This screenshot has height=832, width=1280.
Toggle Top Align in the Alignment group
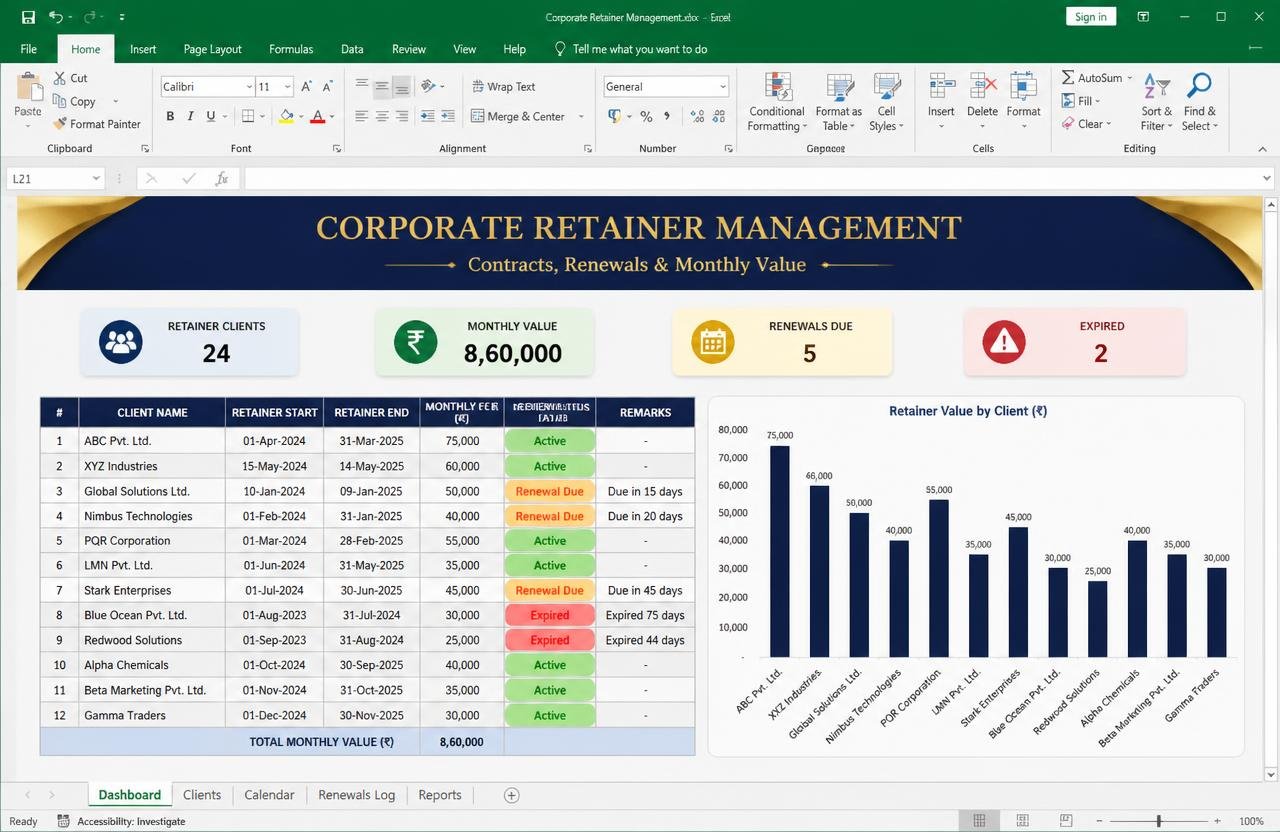[x=362, y=87]
